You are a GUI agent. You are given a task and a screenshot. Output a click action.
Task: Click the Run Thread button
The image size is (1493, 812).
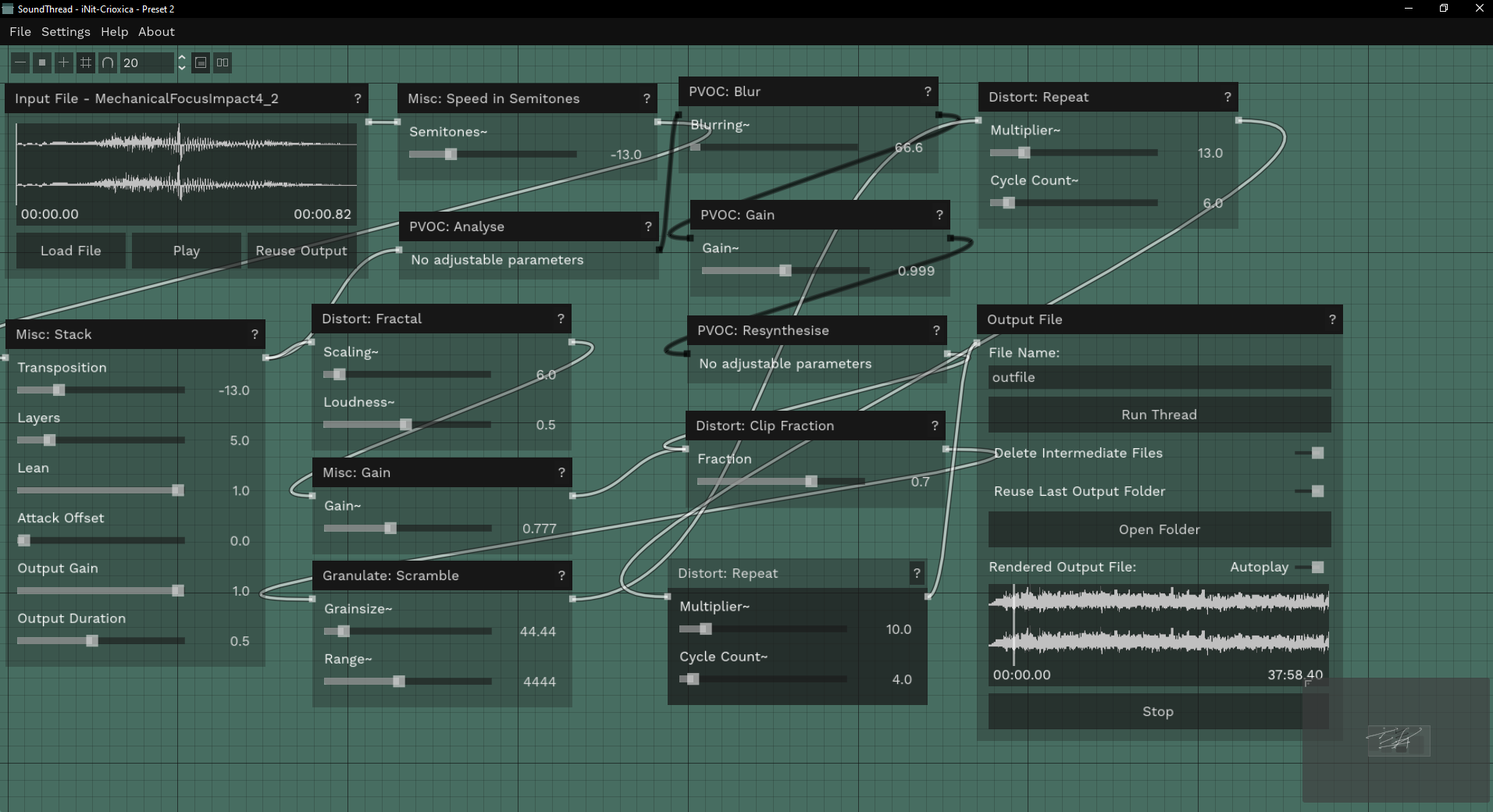click(x=1160, y=415)
